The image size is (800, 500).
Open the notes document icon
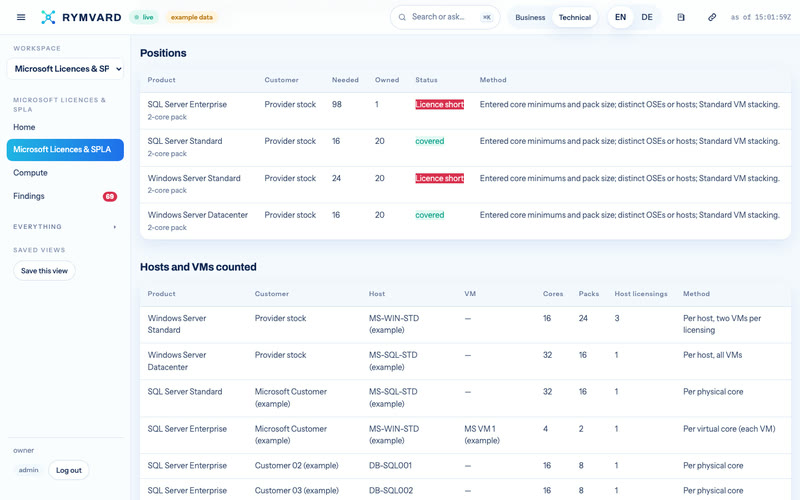[681, 17]
